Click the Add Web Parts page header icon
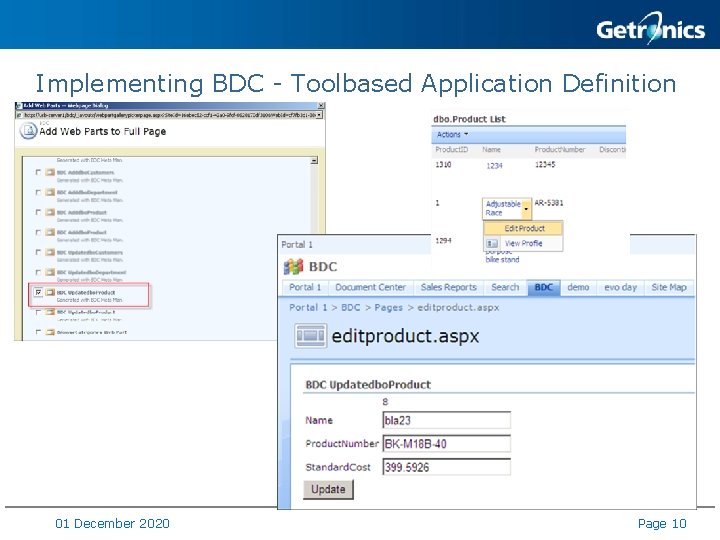This screenshot has width=720, height=540. (x=28, y=131)
